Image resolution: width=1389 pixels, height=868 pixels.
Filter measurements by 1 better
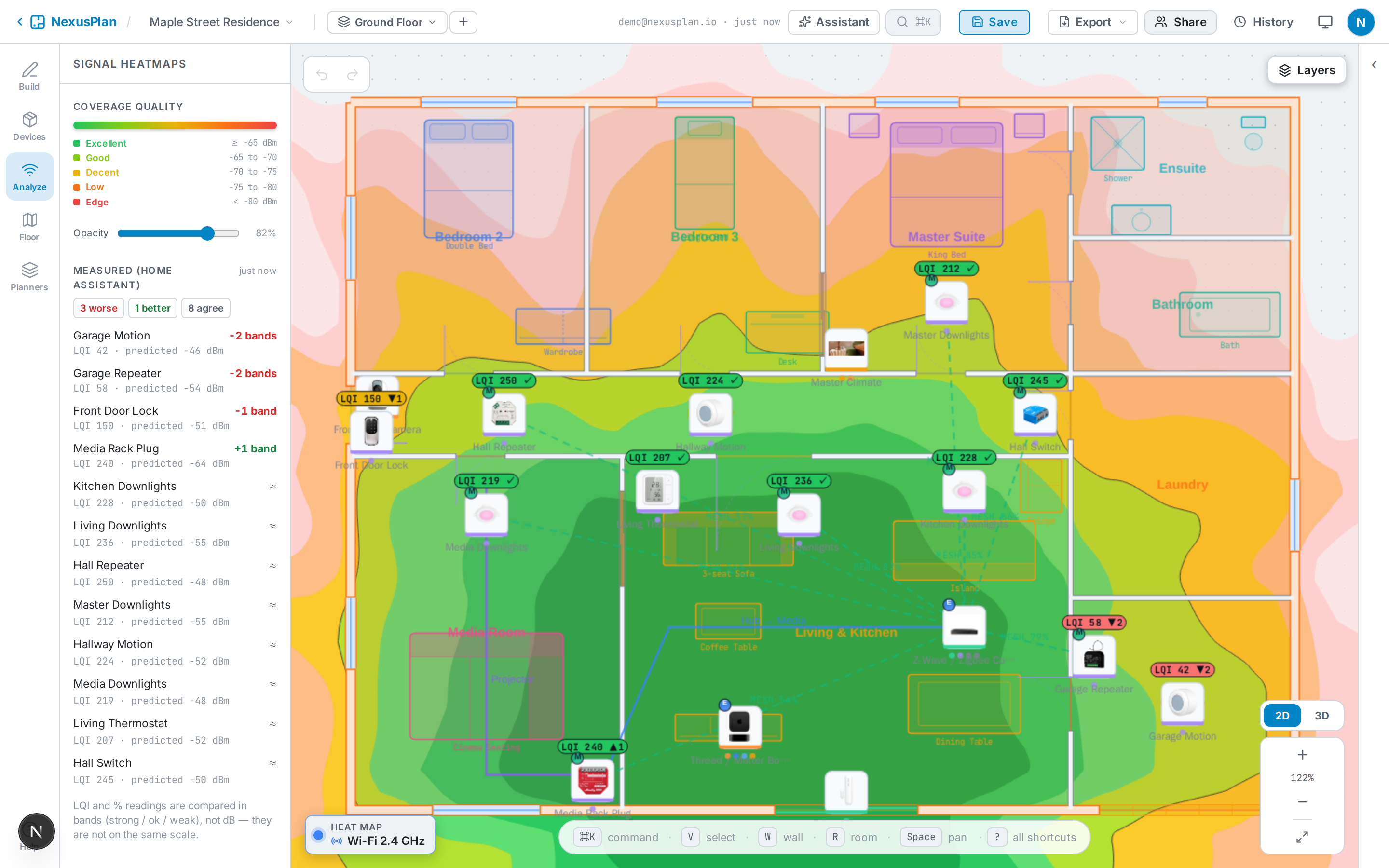click(153, 308)
